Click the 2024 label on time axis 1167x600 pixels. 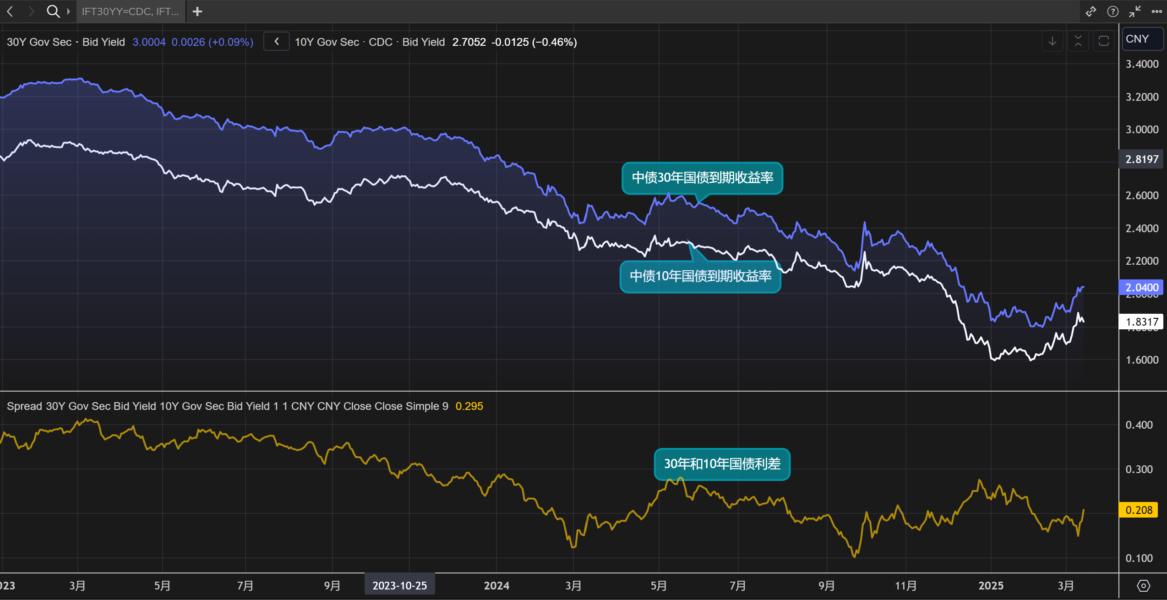[x=496, y=585]
